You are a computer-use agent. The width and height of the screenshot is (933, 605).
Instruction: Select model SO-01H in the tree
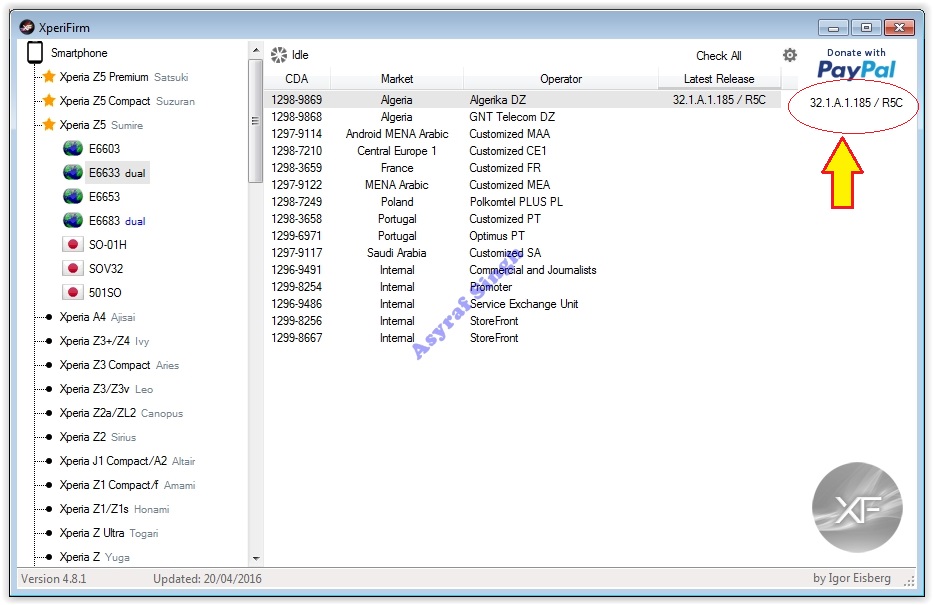[108, 244]
